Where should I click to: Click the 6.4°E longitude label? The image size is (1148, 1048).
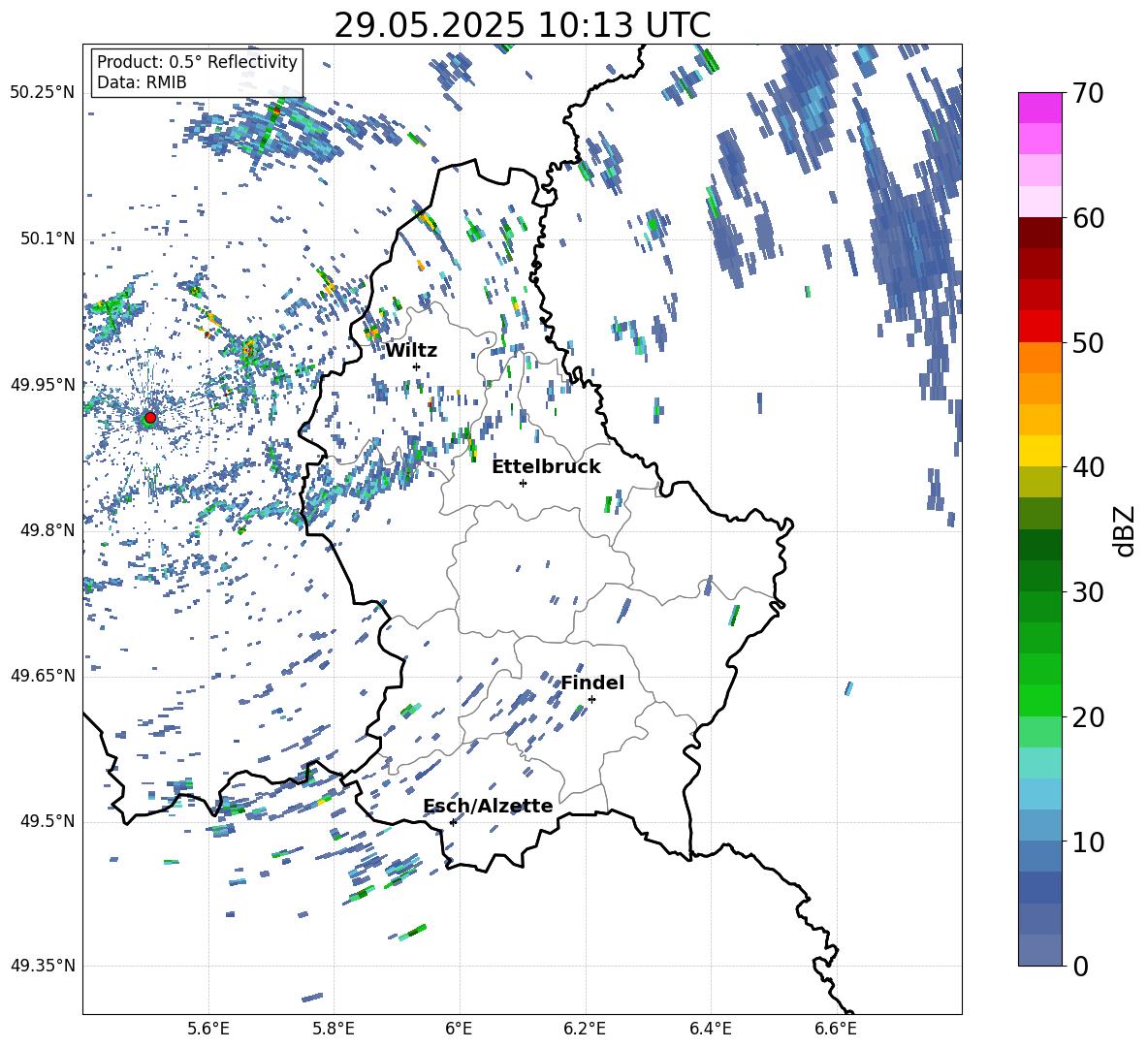coord(710,1029)
